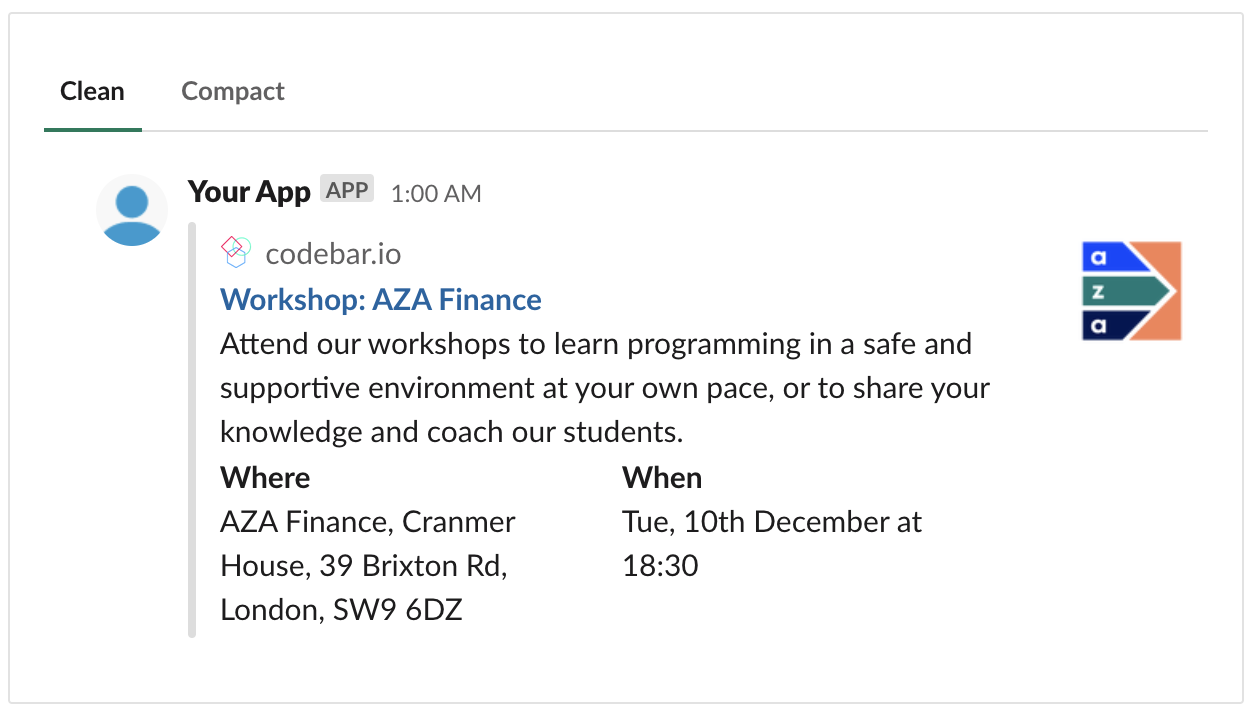Click the London, SW9 6DZ postcode line
The height and width of the screenshot is (712, 1252).
(x=341, y=610)
